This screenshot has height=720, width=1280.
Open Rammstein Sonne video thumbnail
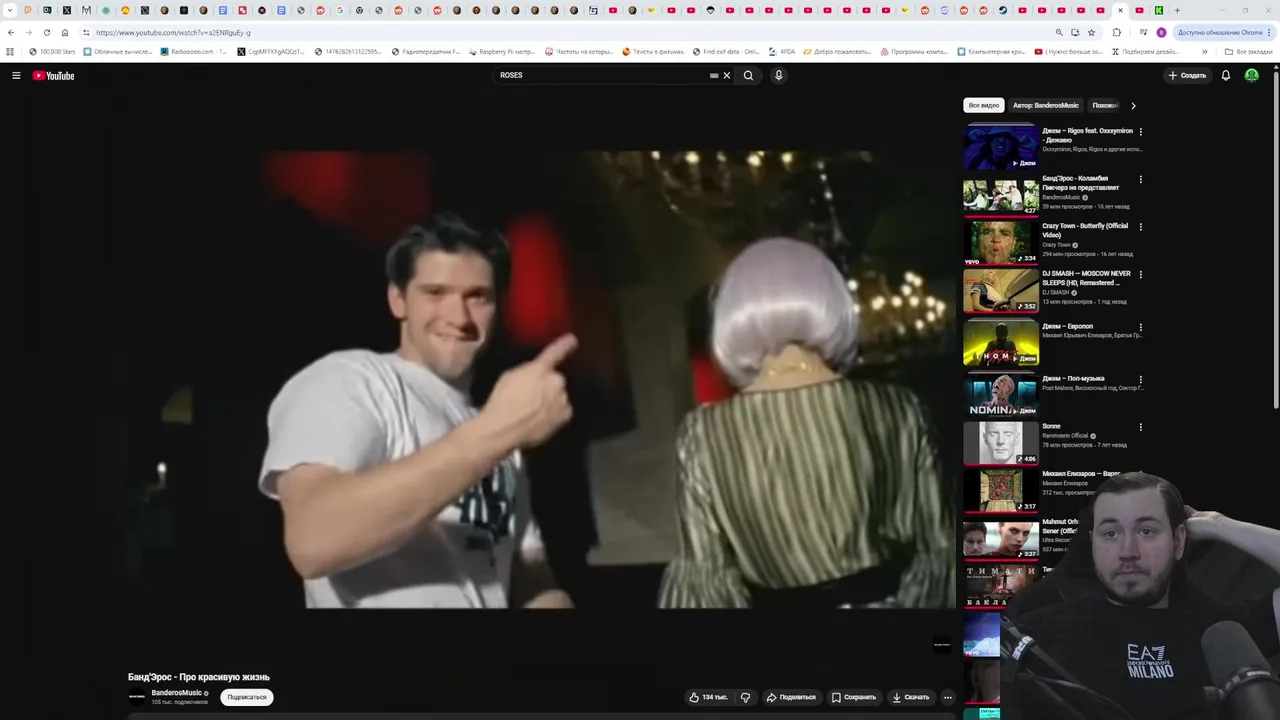1001,444
